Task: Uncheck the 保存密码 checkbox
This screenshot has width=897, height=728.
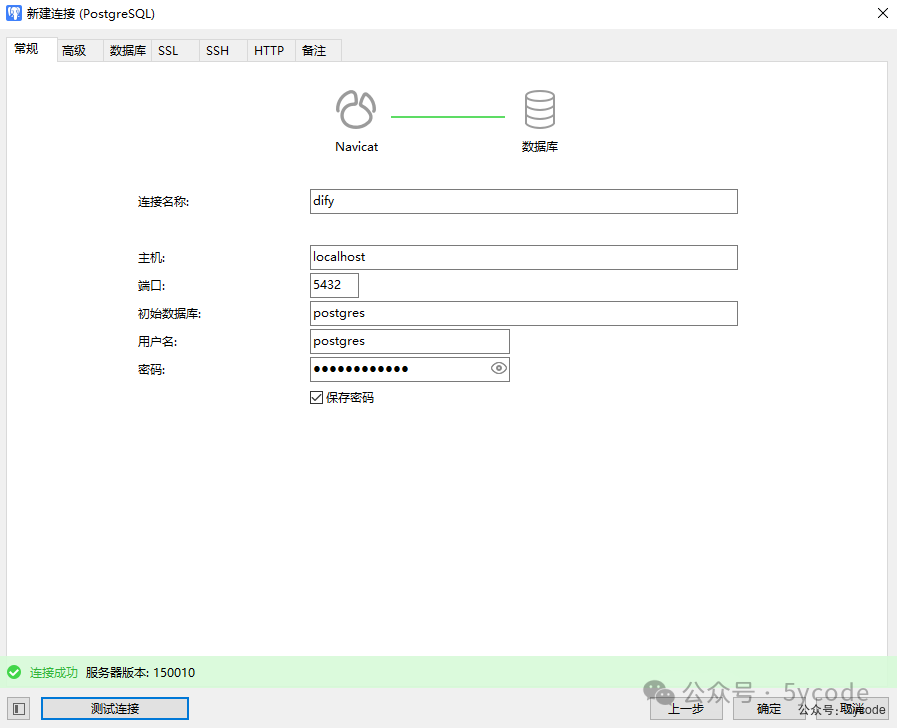Action: [317, 398]
